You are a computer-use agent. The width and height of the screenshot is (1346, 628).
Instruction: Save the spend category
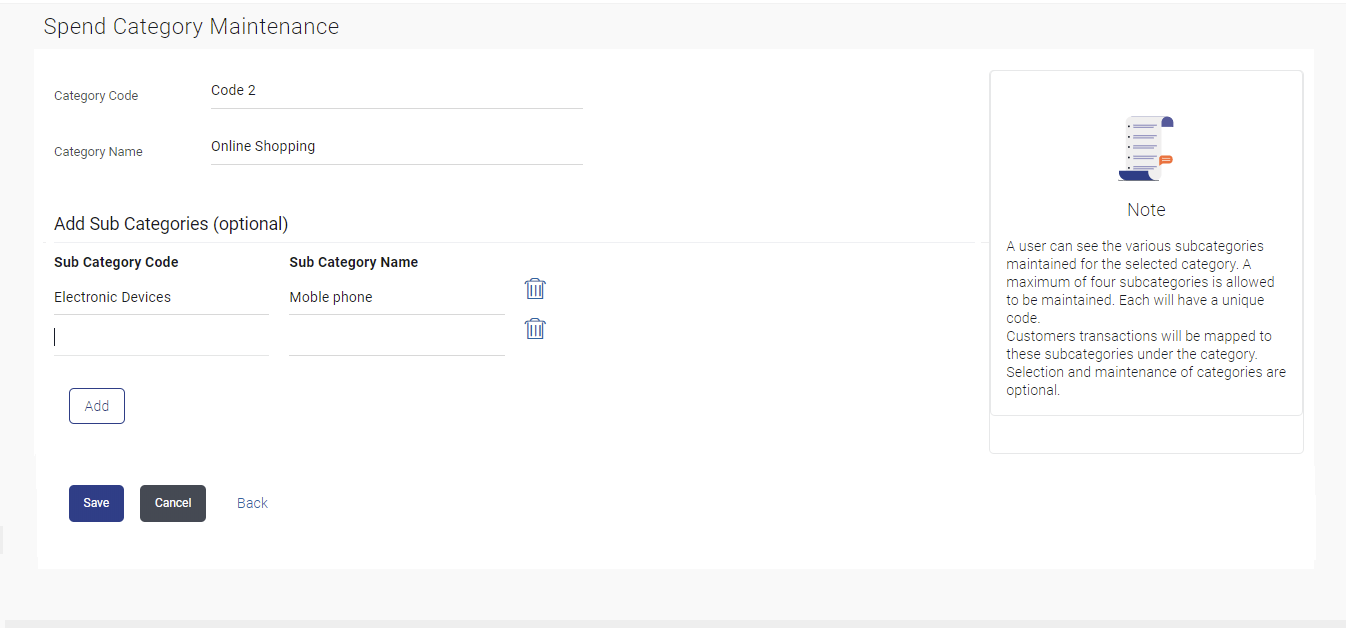coord(96,503)
